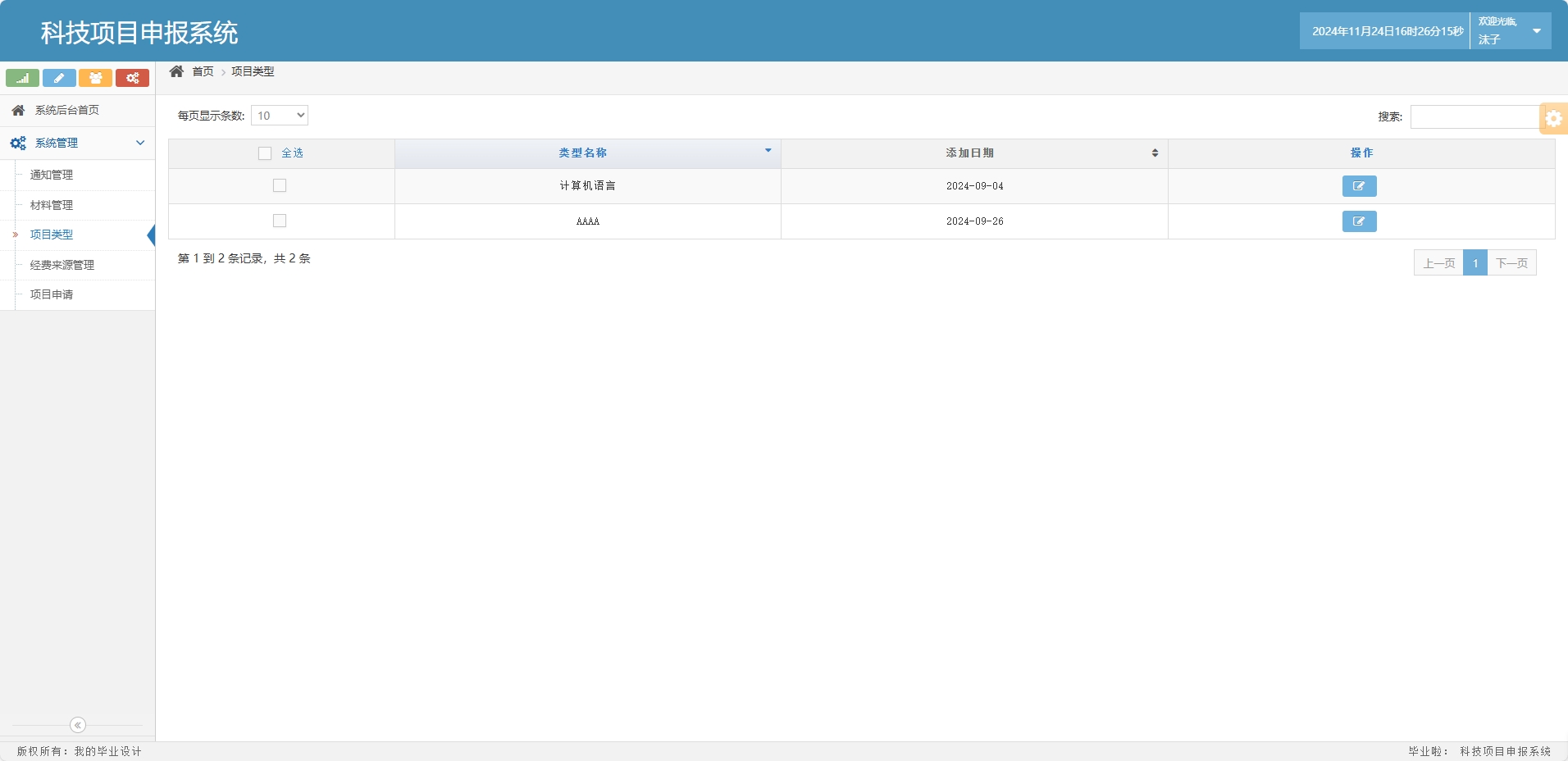Open 经费来源管理 in the sidebar
Screen dimensions: 1568x761
point(62,265)
